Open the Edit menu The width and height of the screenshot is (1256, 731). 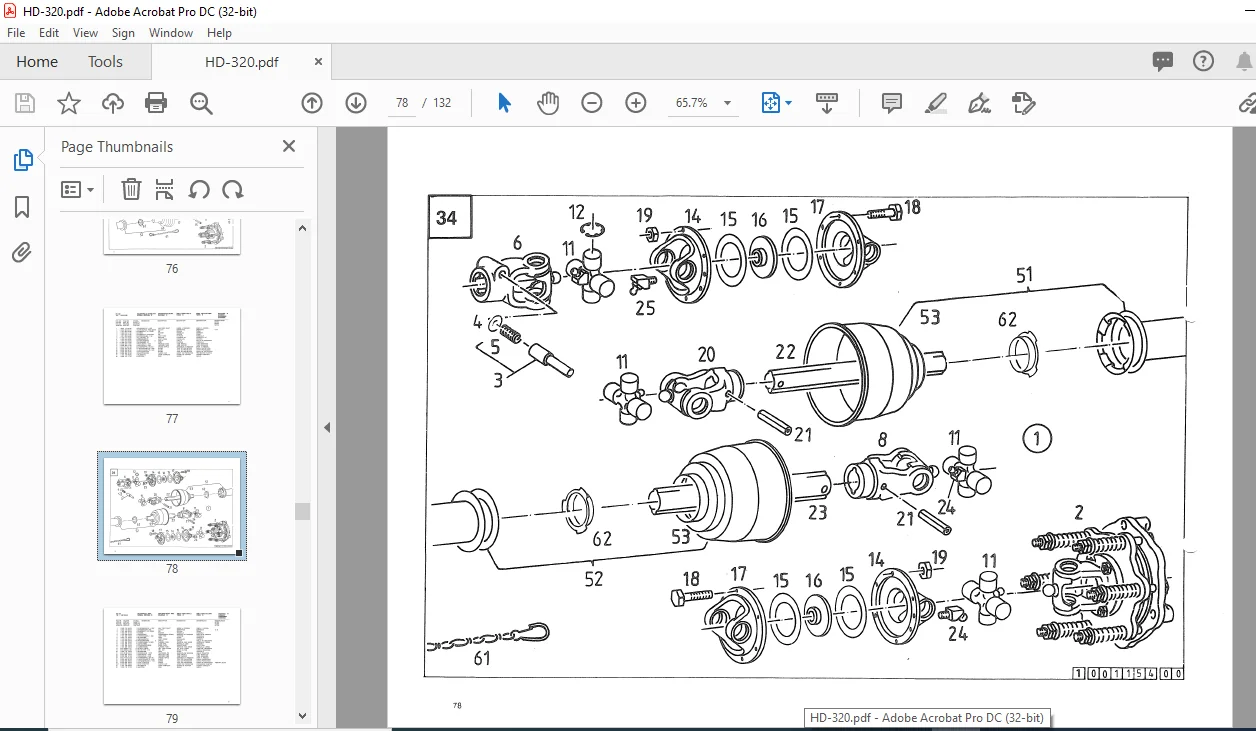[x=49, y=33]
